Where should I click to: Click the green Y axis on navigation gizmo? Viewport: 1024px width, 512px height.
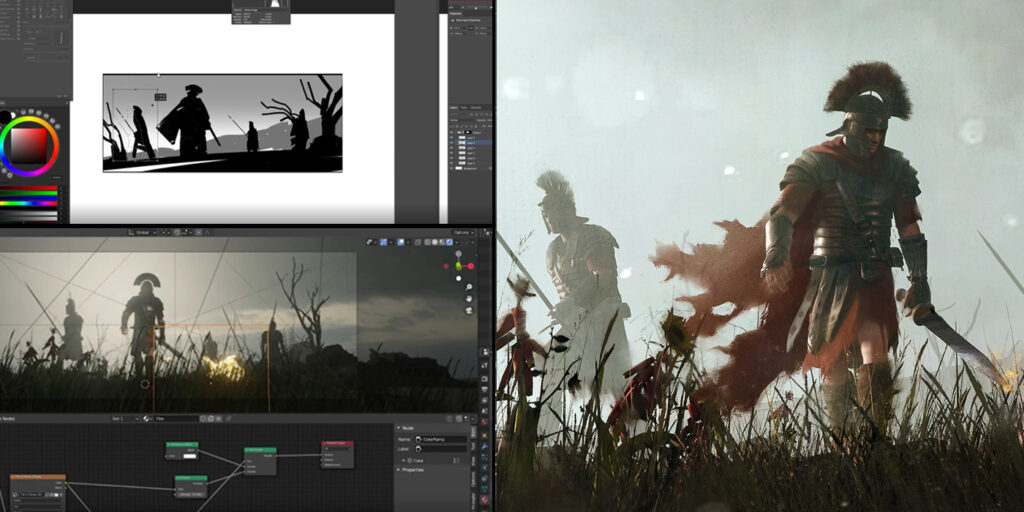(458, 266)
